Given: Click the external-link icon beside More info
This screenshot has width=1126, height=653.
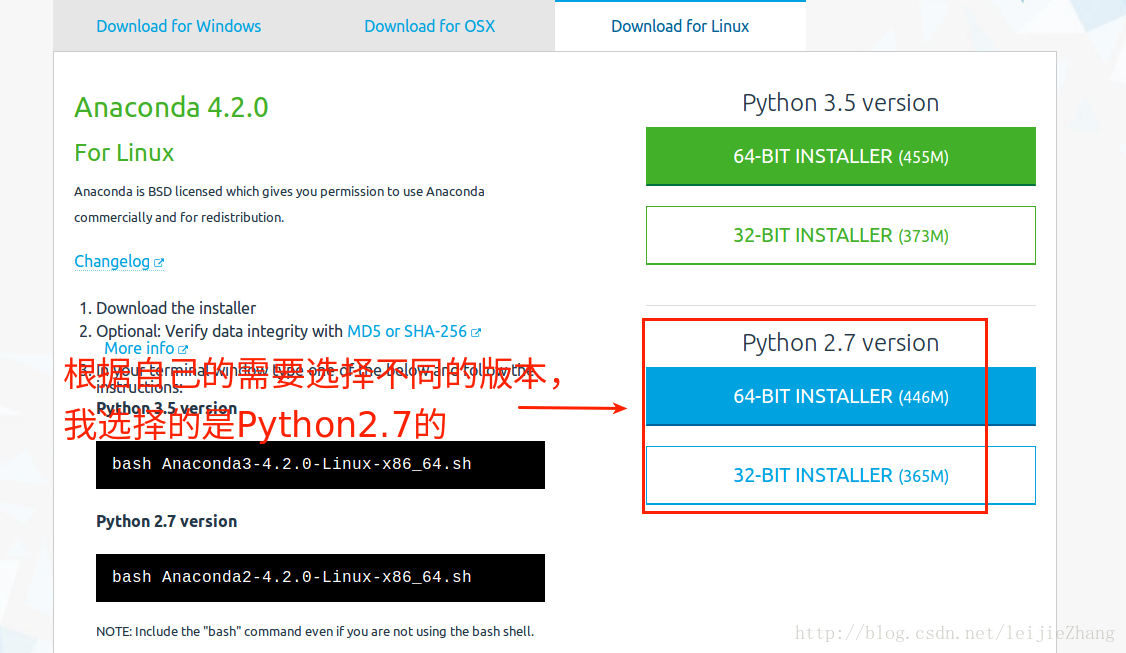Looking at the screenshot, I should (x=182, y=350).
